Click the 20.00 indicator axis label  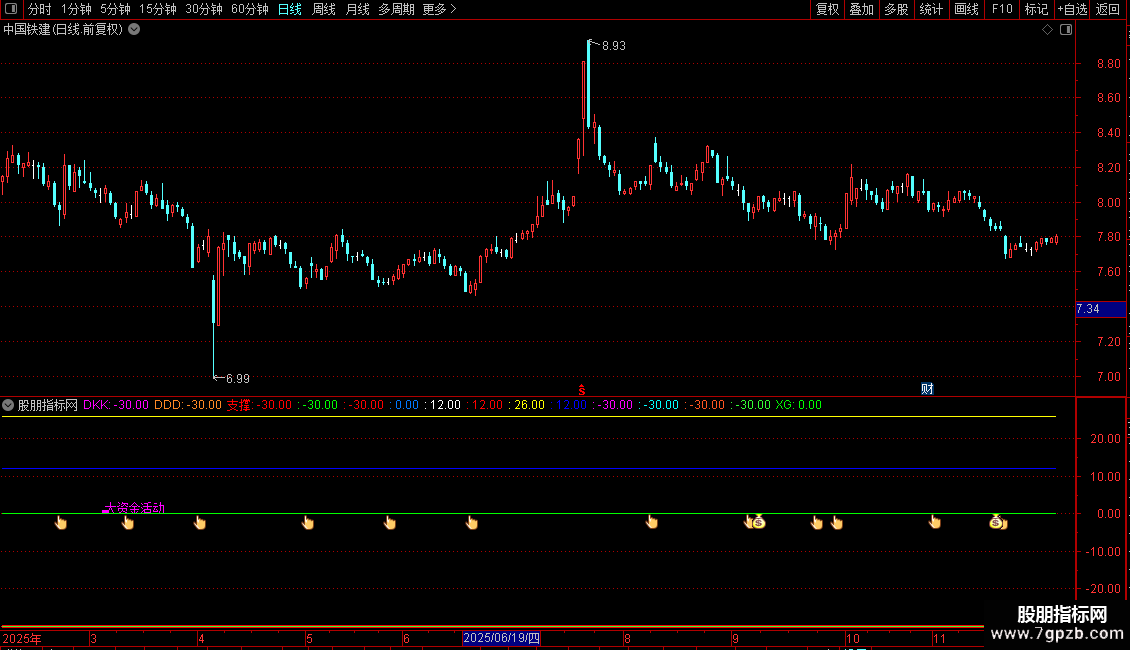[x=1105, y=439]
